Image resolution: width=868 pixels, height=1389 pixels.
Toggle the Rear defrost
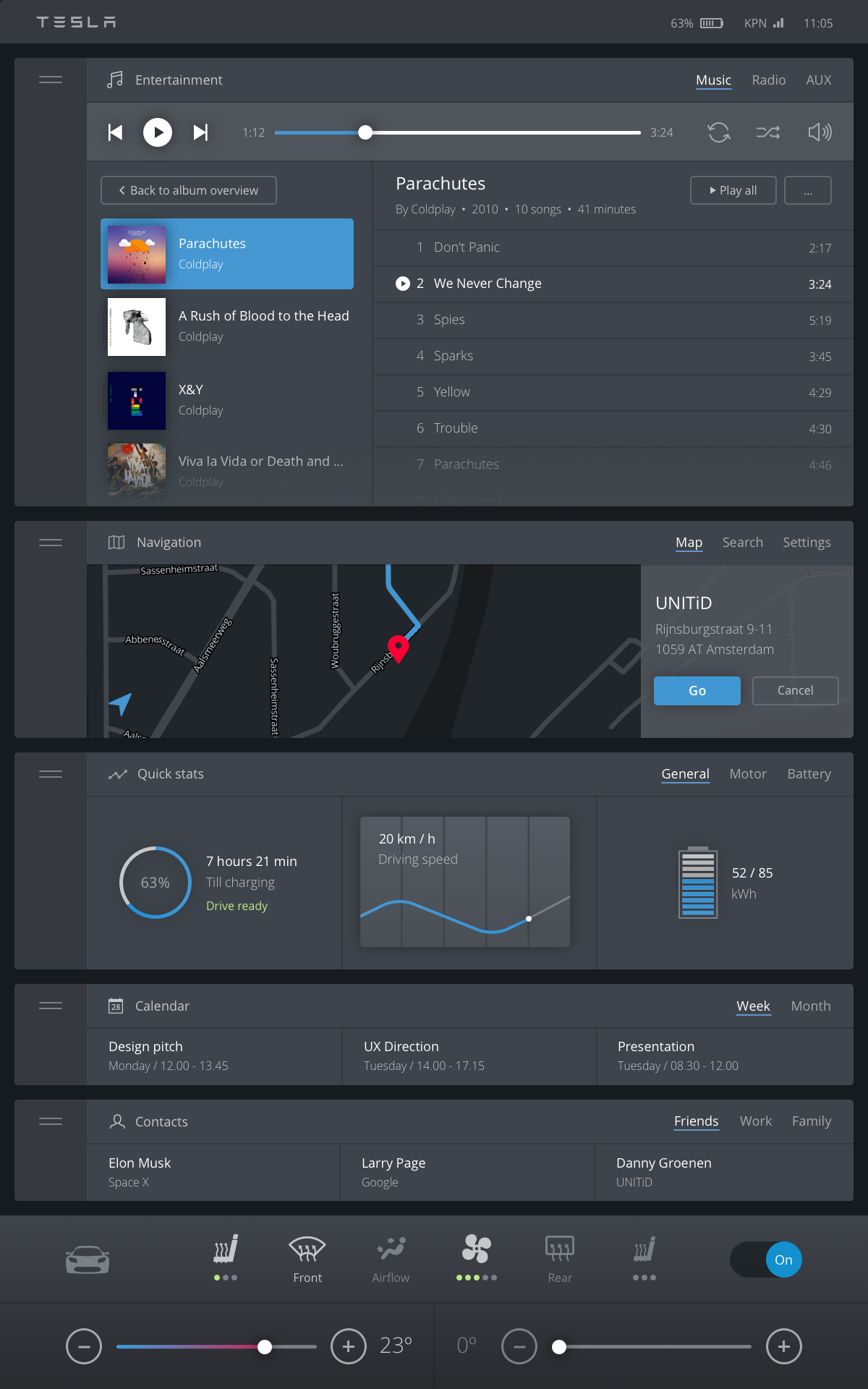560,1259
